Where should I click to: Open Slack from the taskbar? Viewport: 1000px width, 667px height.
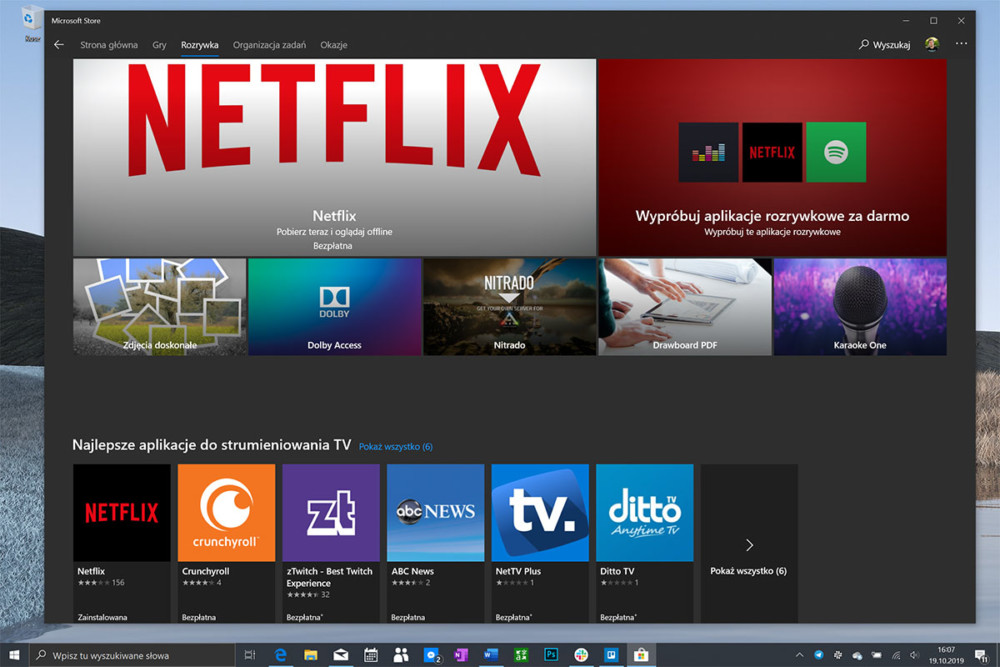click(581, 655)
